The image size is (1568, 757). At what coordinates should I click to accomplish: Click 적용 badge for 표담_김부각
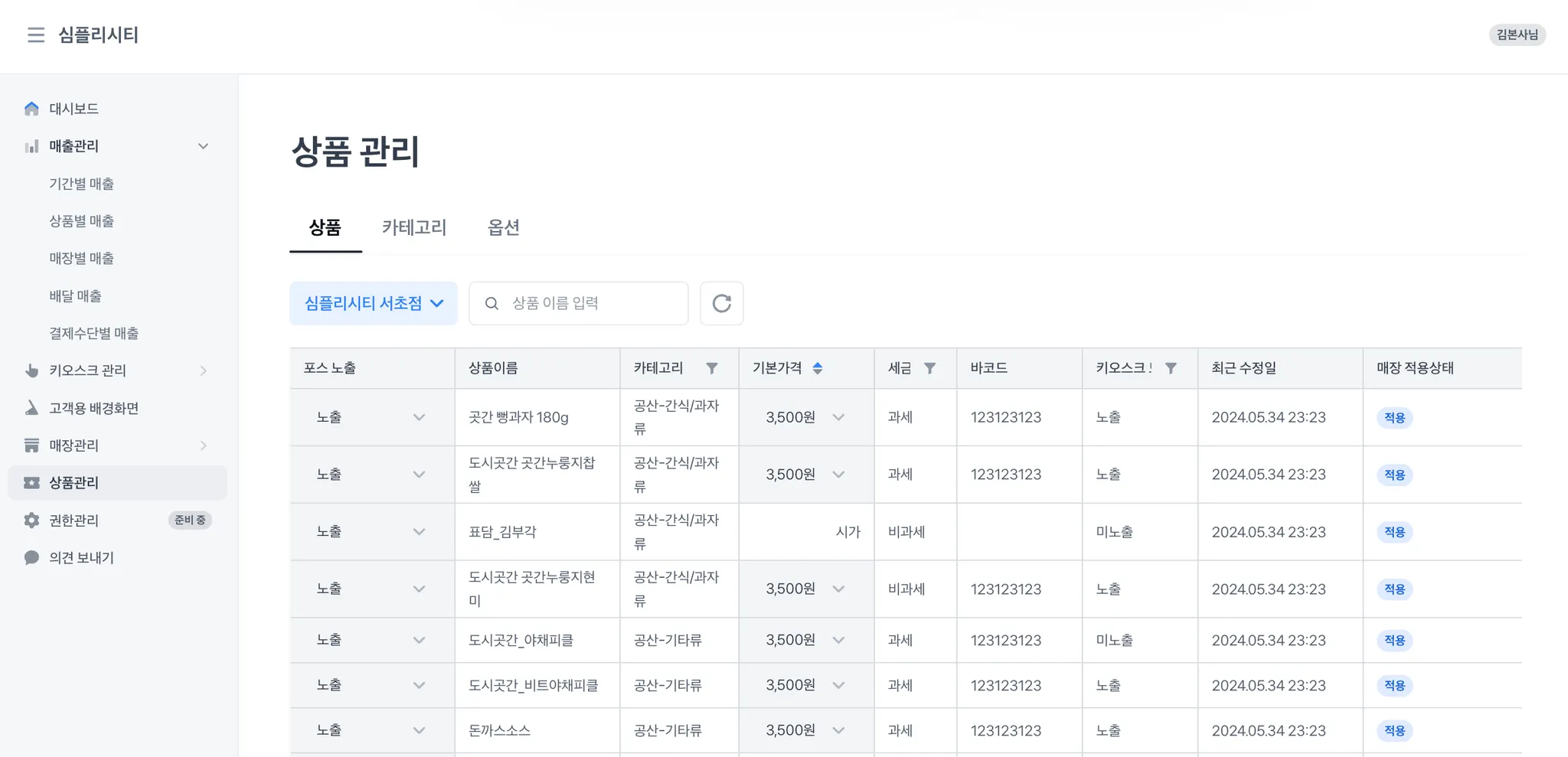(1395, 532)
